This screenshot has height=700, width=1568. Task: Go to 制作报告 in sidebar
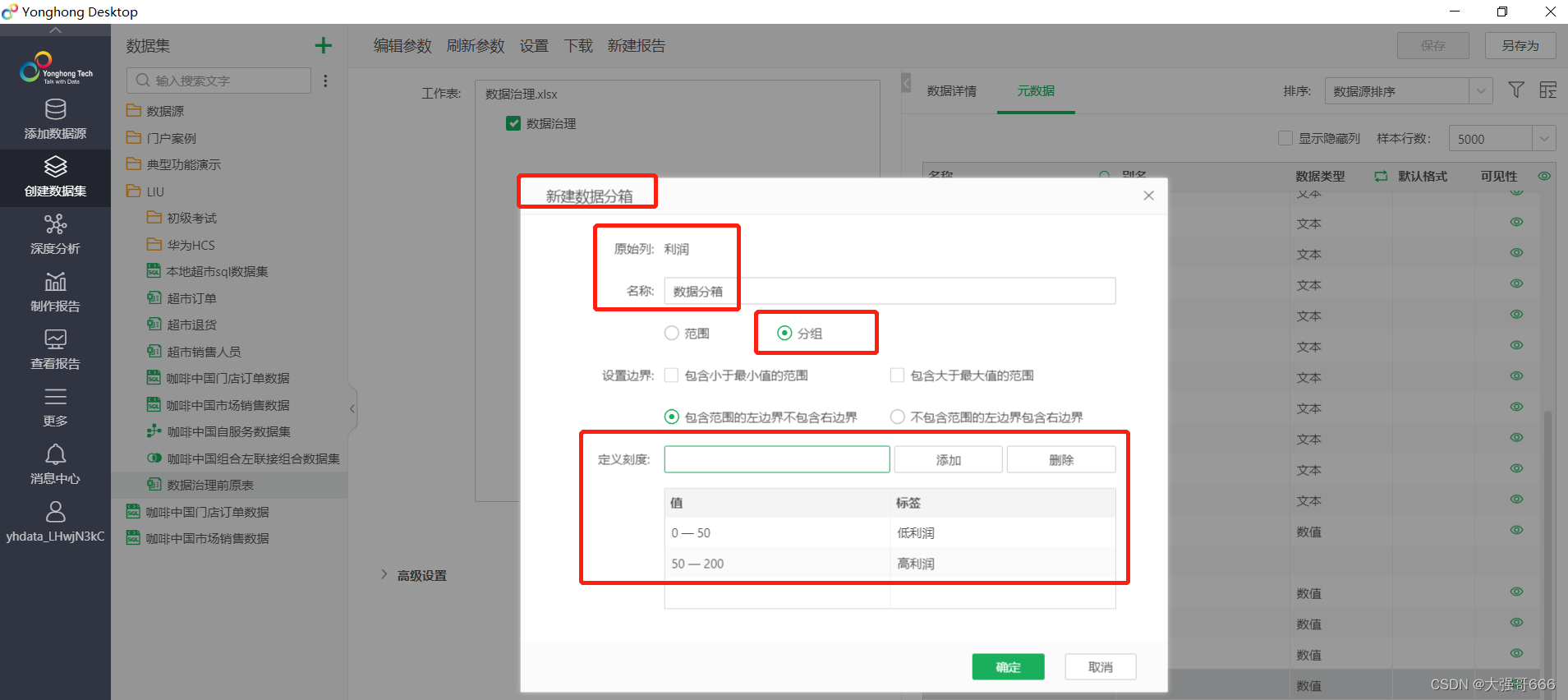[x=55, y=292]
